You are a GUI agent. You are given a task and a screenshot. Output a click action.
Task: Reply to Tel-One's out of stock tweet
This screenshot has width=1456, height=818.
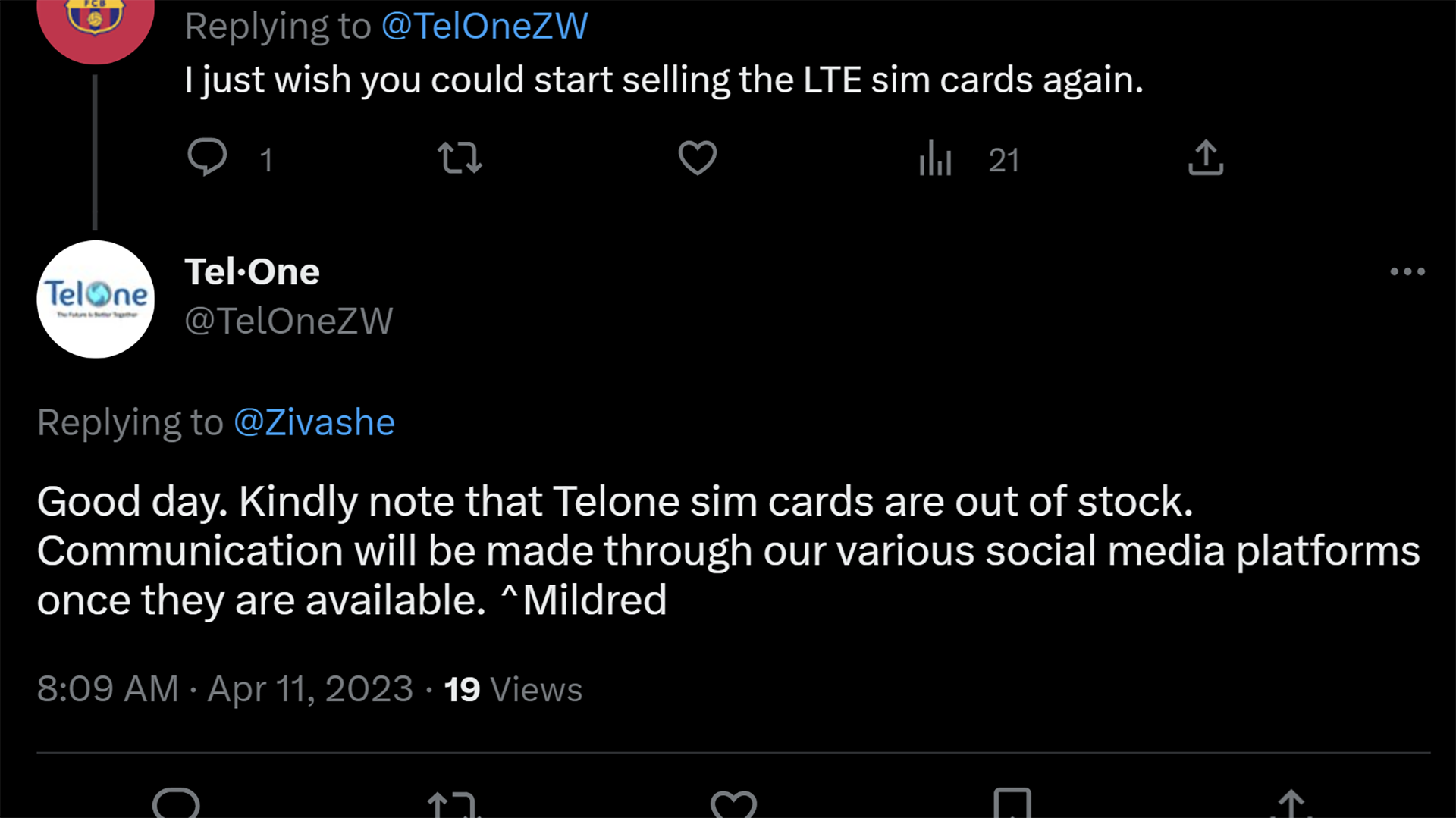point(176,805)
